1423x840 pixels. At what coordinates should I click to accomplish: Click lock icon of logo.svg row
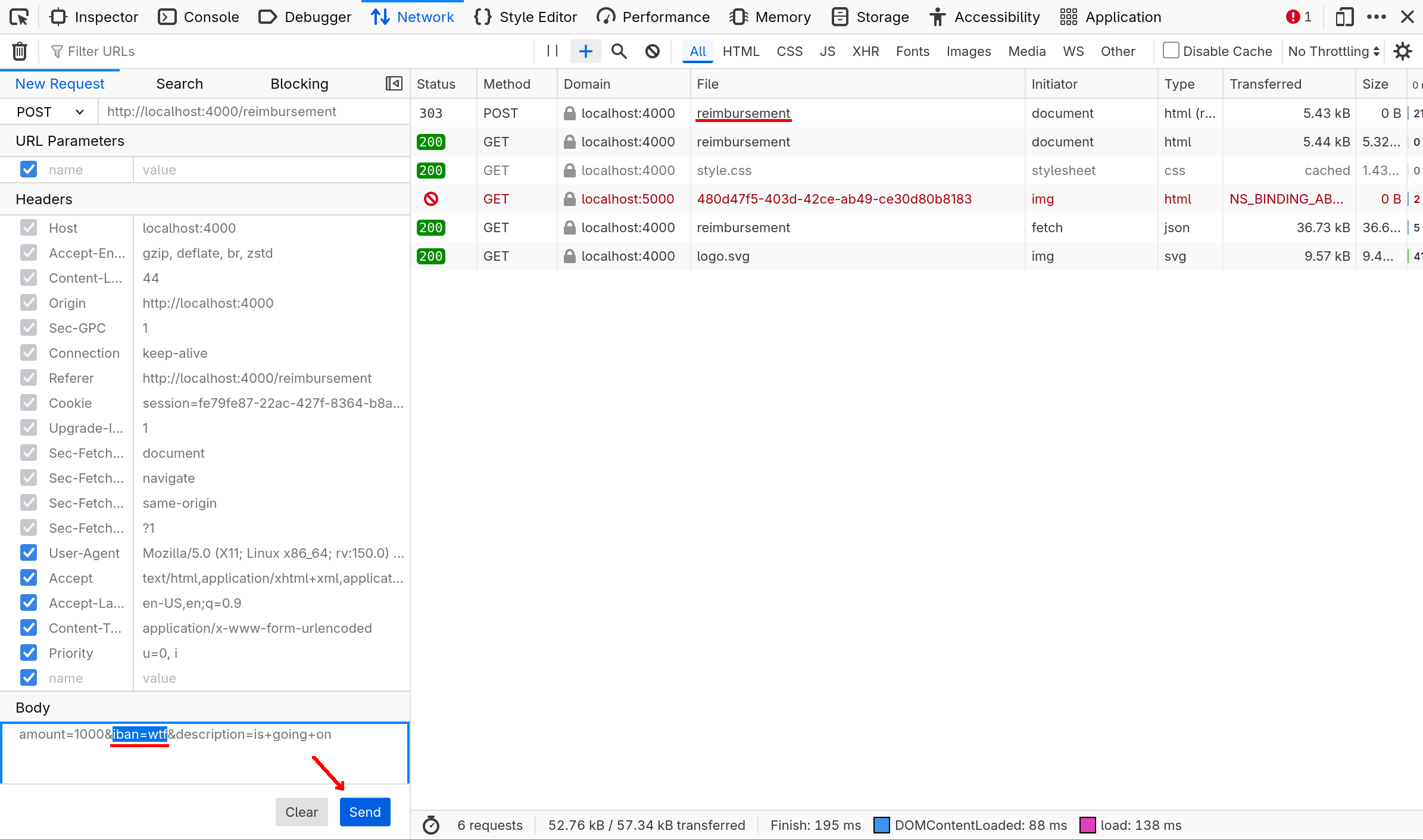coord(570,256)
